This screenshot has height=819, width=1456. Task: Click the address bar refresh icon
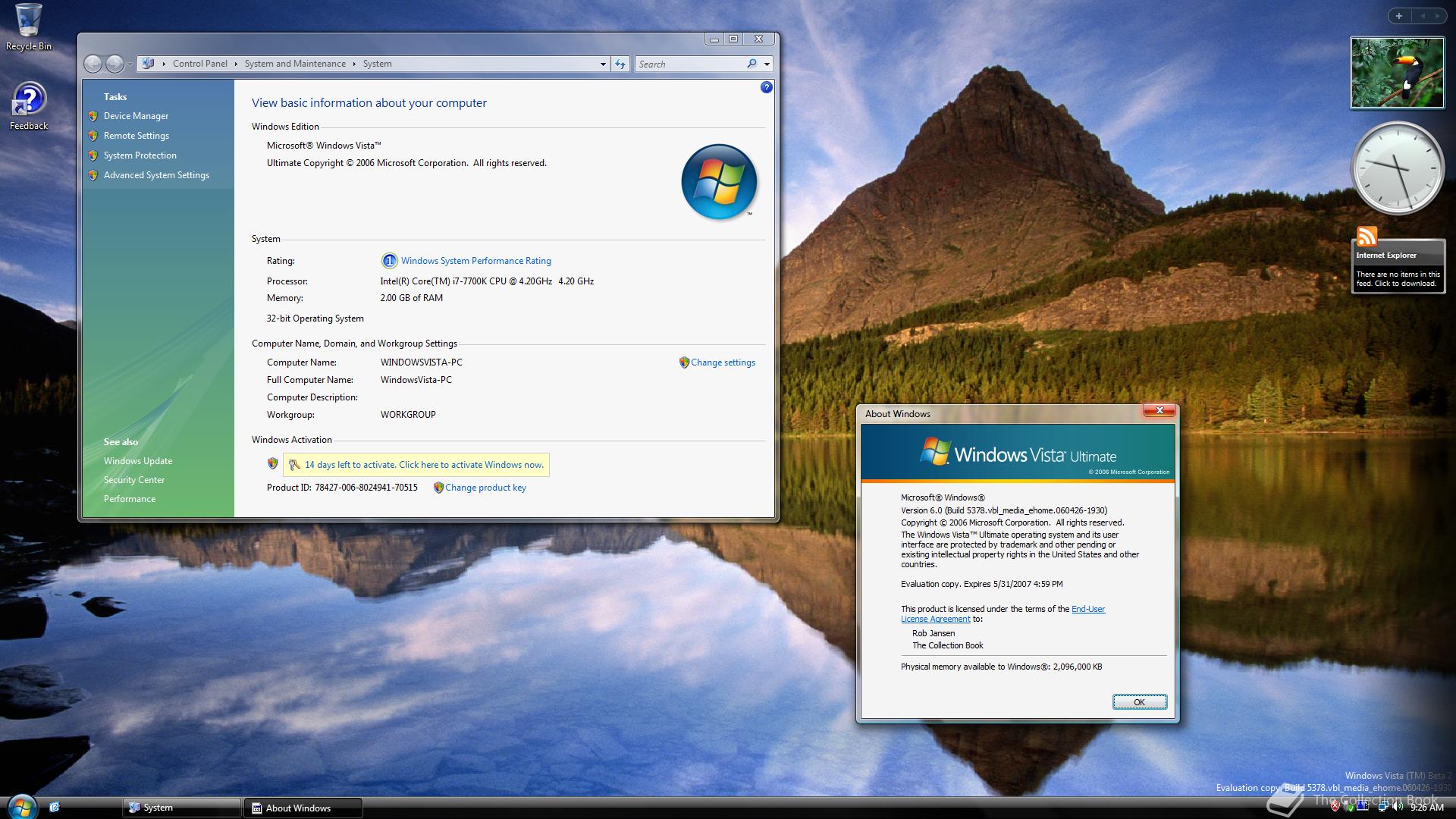pos(620,64)
